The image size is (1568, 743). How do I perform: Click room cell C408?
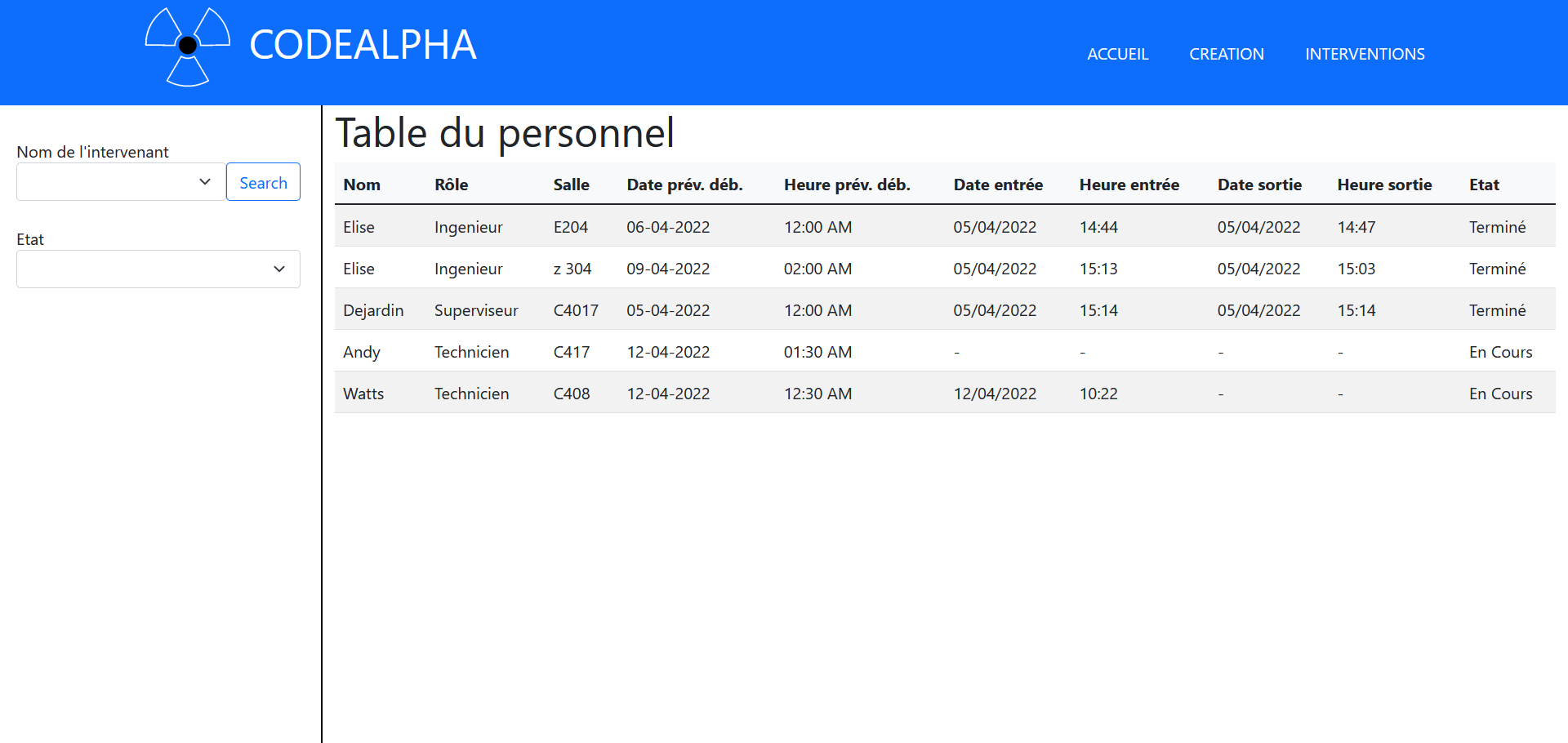(x=571, y=394)
